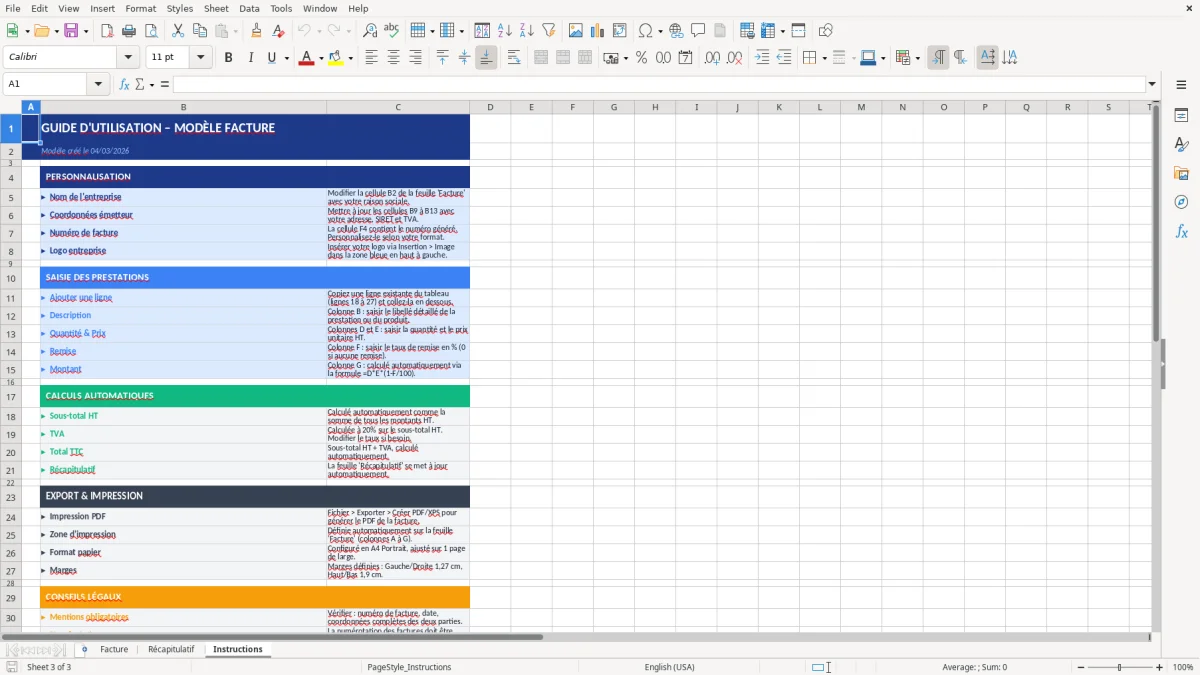Toggle Print Preview icon
The image size is (1200, 675).
(150, 31)
